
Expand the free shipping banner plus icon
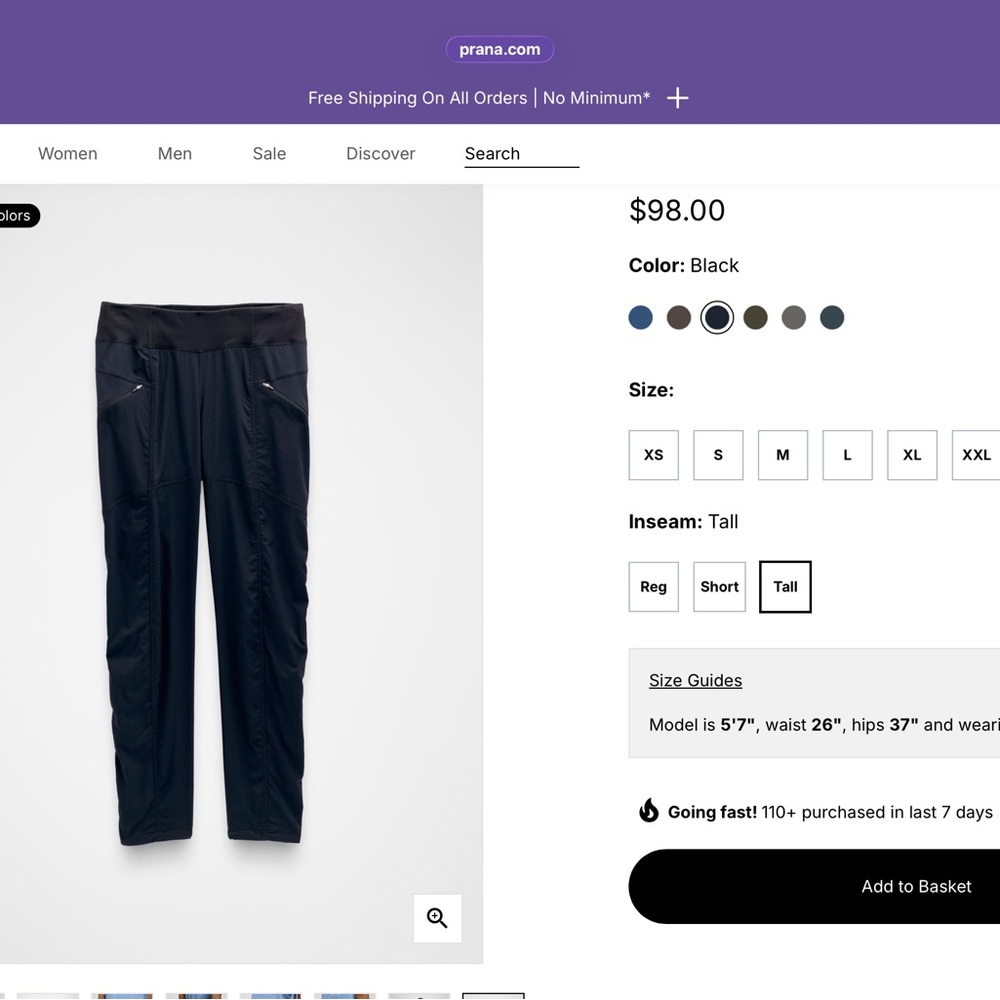[x=677, y=98]
